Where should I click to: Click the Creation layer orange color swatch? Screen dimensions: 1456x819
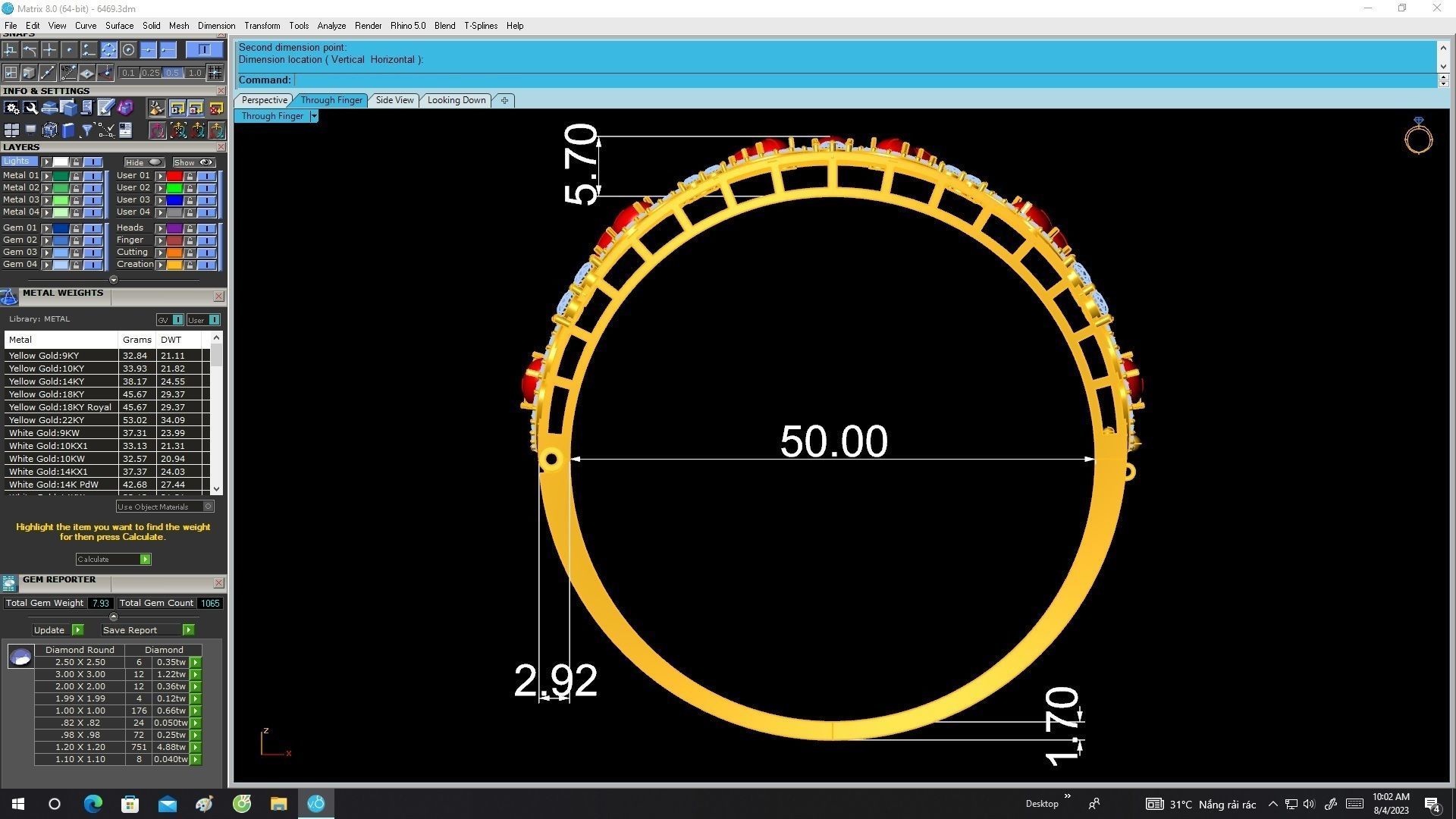click(x=174, y=265)
